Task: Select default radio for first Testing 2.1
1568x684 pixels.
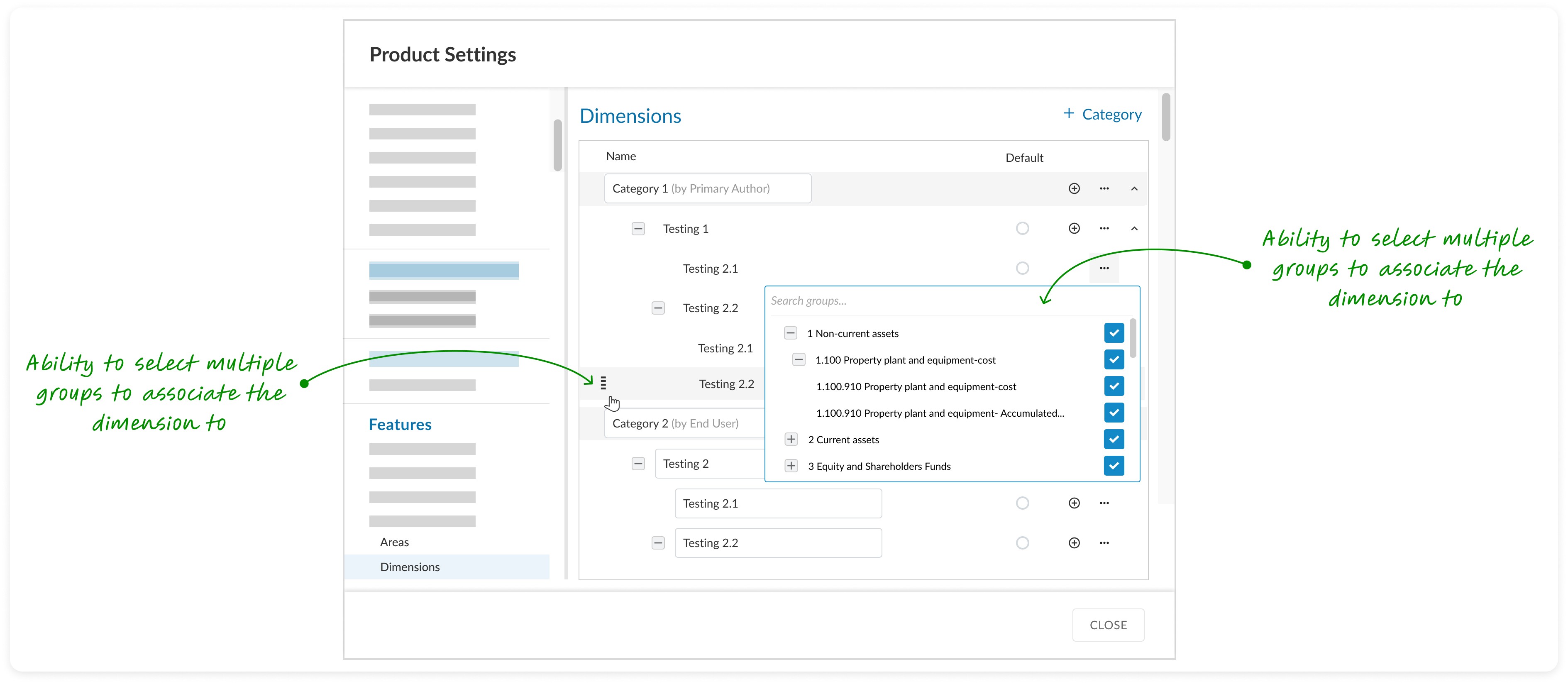Action: [1022, 269]
